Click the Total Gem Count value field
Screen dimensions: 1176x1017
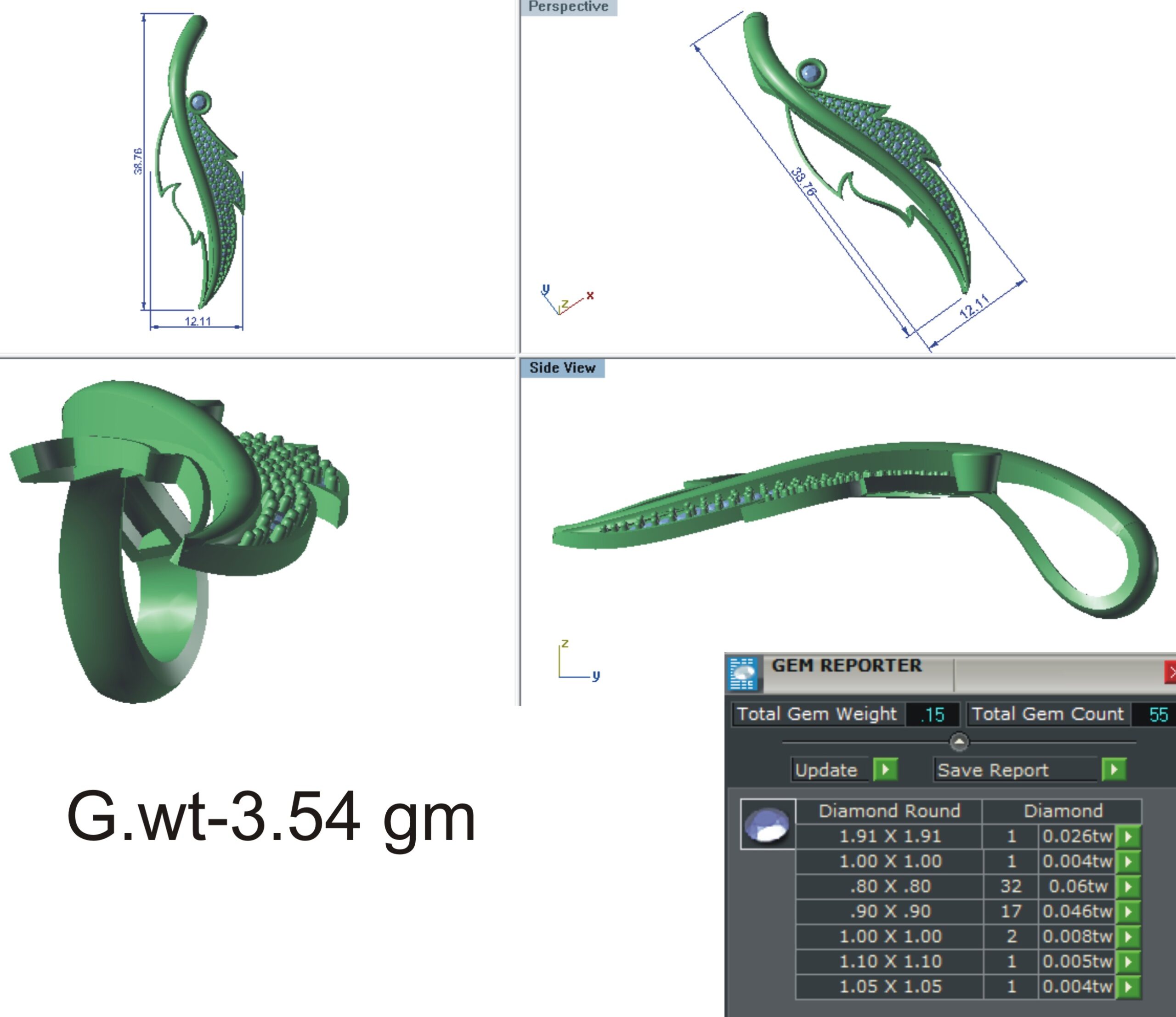1158,714
